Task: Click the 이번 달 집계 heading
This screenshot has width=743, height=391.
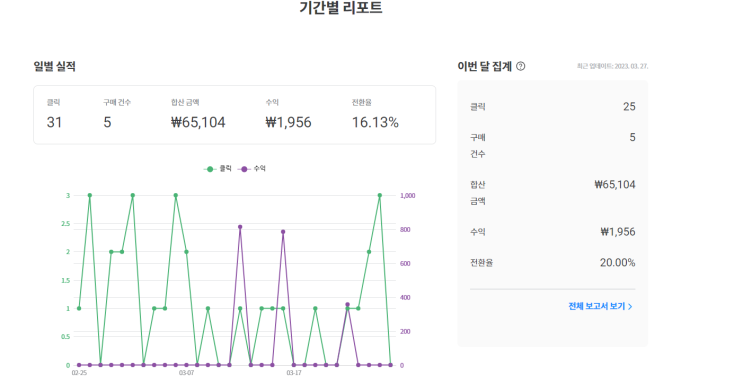Action: tap(484, 66)
